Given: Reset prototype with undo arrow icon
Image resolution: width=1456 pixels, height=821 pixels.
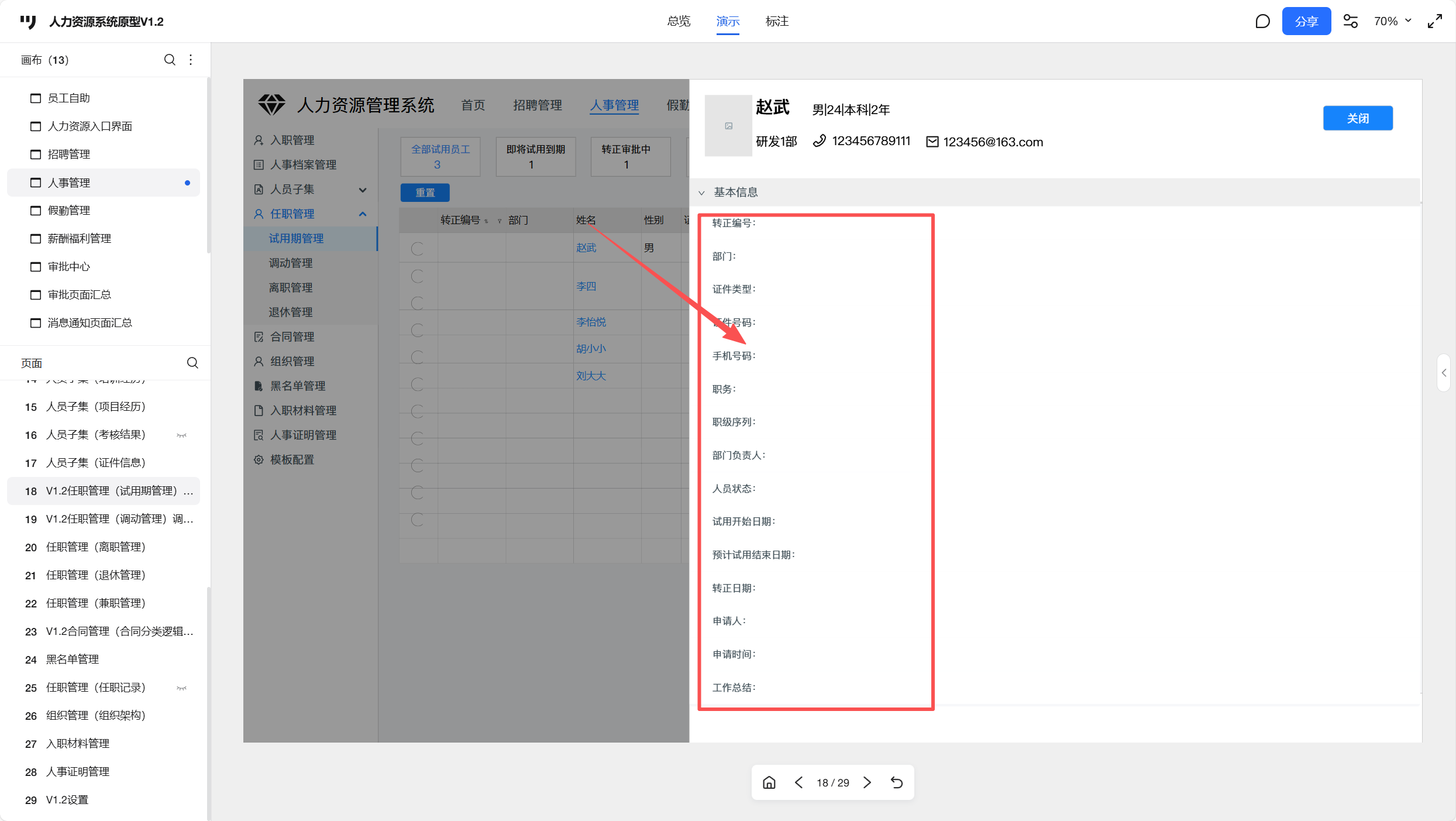Looking at the screenshot, I should (x=897, y=782).
